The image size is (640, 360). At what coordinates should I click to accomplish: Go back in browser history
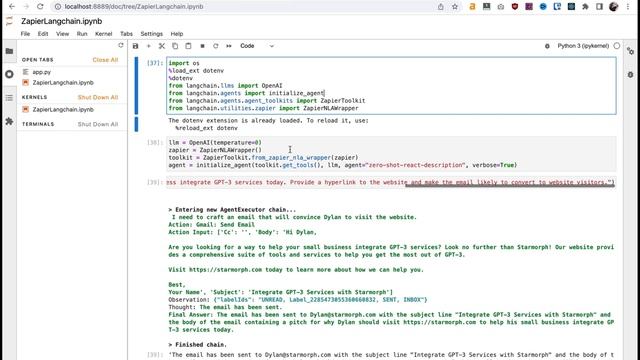pyautogui.click(x=12, y=7)
